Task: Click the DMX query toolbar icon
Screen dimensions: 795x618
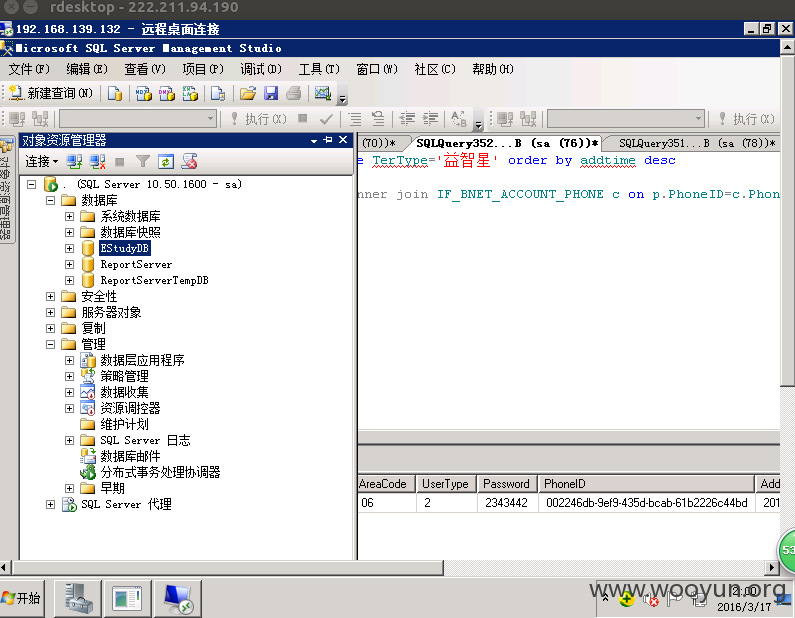Action: click(167, 93)
